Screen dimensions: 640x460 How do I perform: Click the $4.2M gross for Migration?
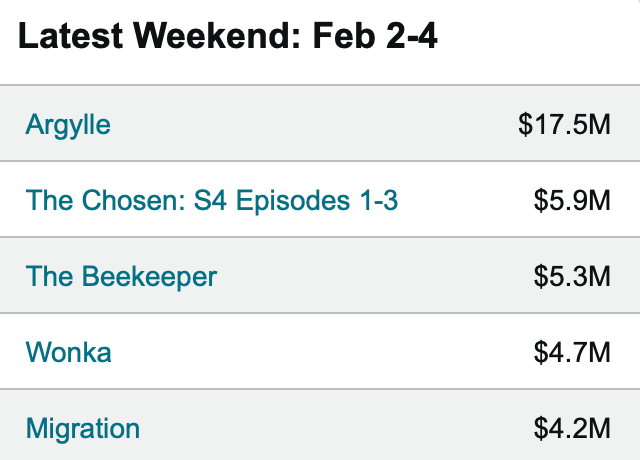coord(572,428)
